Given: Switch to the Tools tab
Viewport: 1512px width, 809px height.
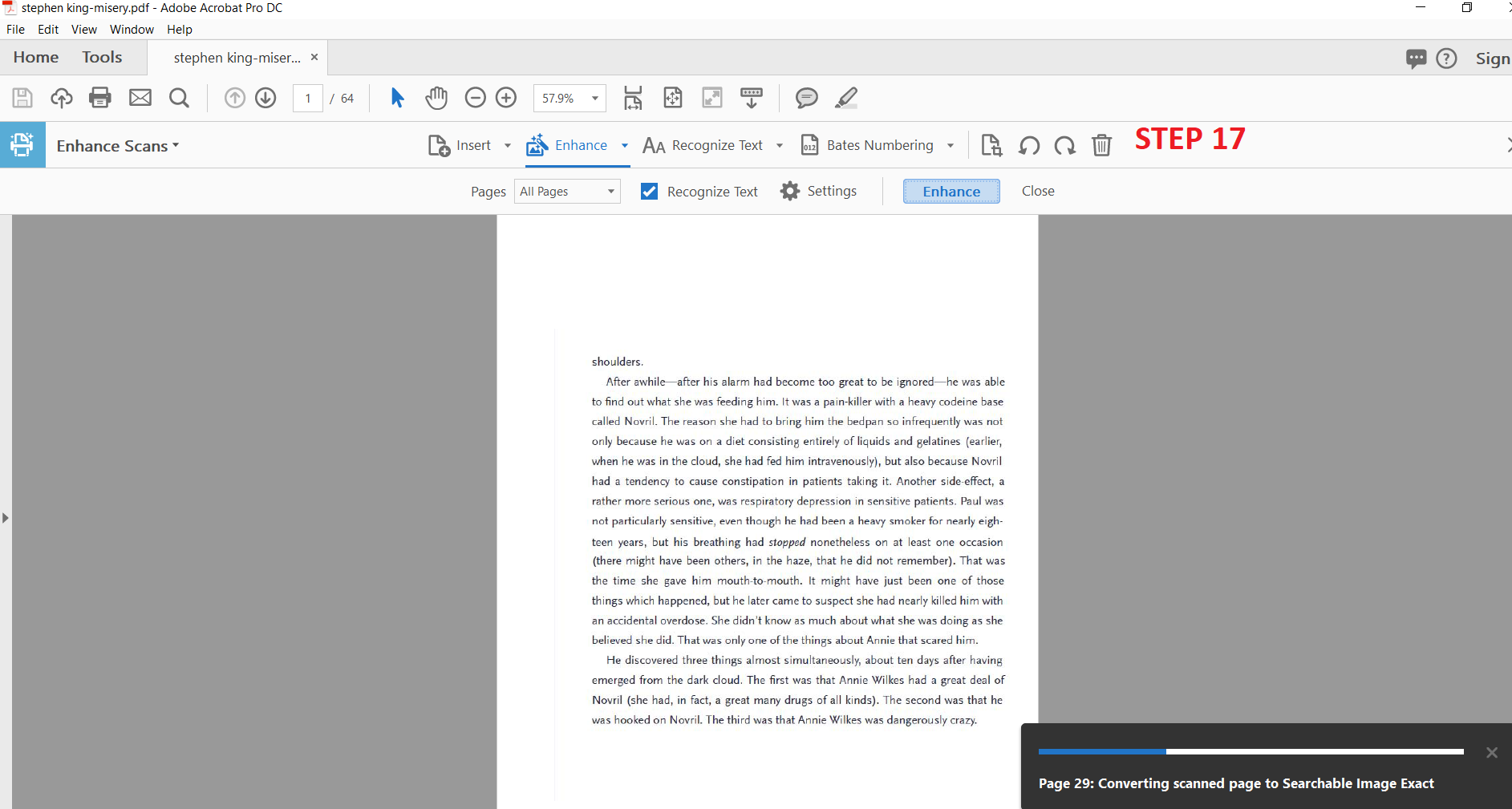Looking at the screenshot, I should [x=102, y=57].
